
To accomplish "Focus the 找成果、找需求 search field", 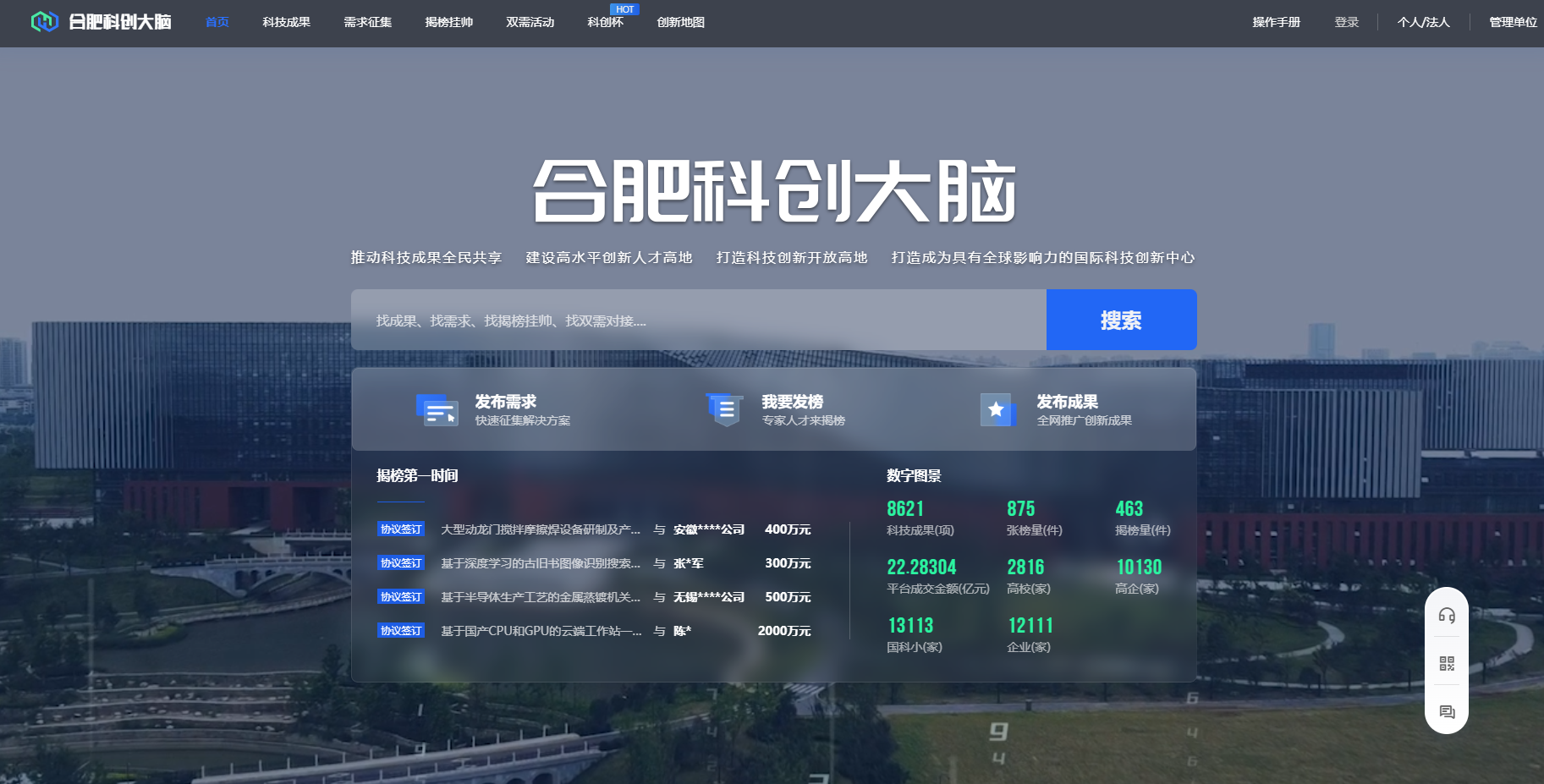I will pyautogui.click(x=698, y=321).
